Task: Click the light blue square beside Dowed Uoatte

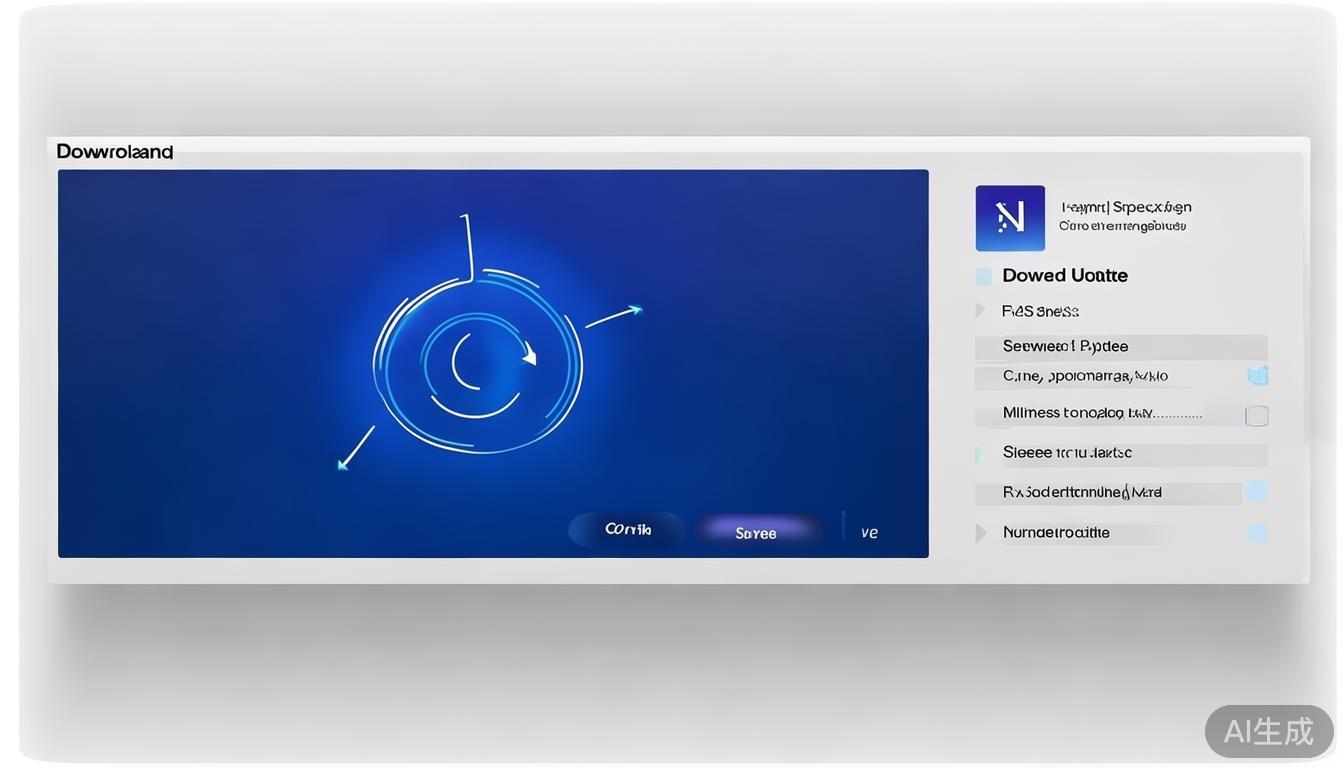Action: pyautogui.click(x=984, y=276)
